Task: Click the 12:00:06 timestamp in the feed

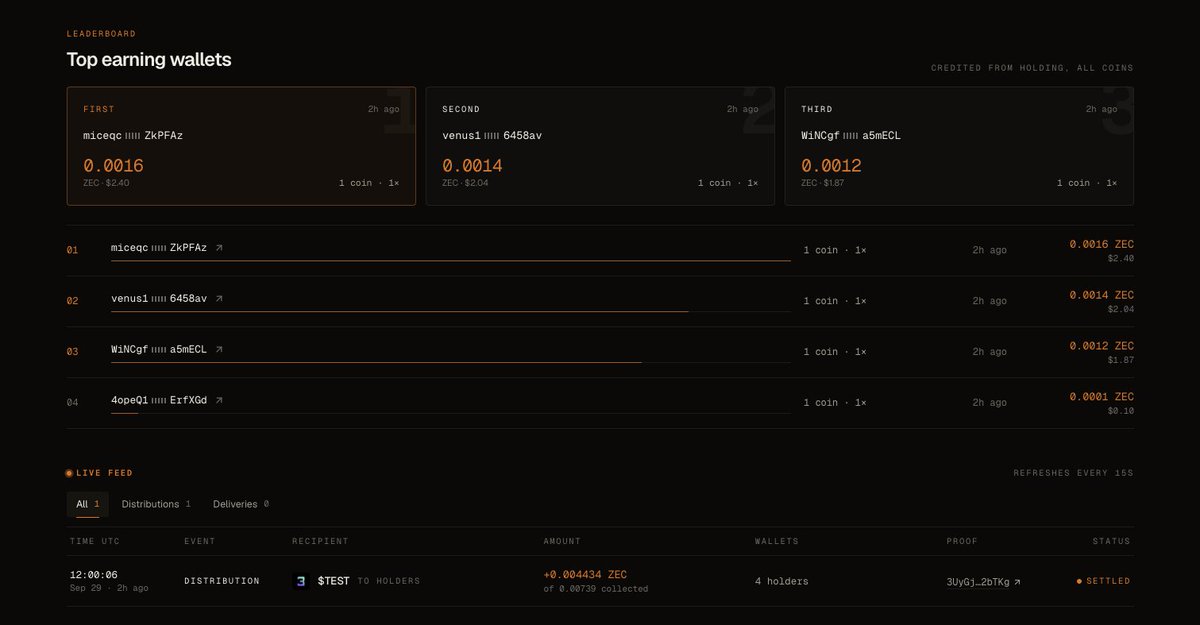Action: point(94,575)
